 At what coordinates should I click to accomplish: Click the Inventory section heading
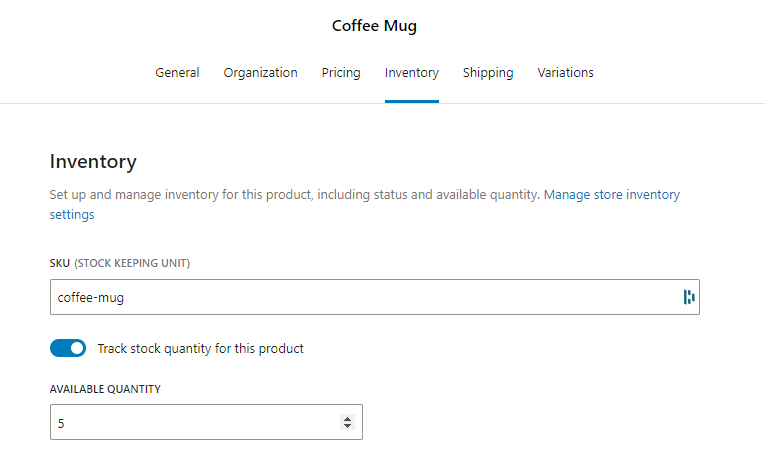pyautogui.click(x=93, y=162)
